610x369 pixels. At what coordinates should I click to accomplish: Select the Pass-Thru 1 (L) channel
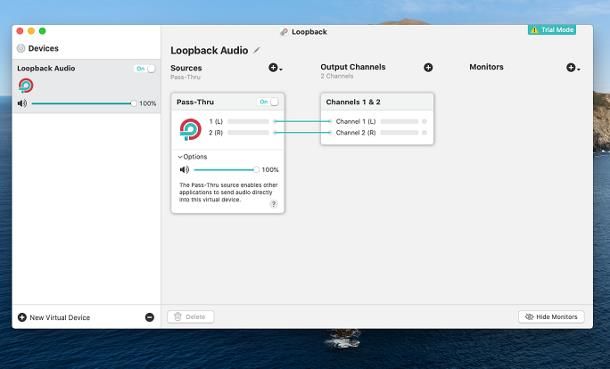tap(216, 121)
